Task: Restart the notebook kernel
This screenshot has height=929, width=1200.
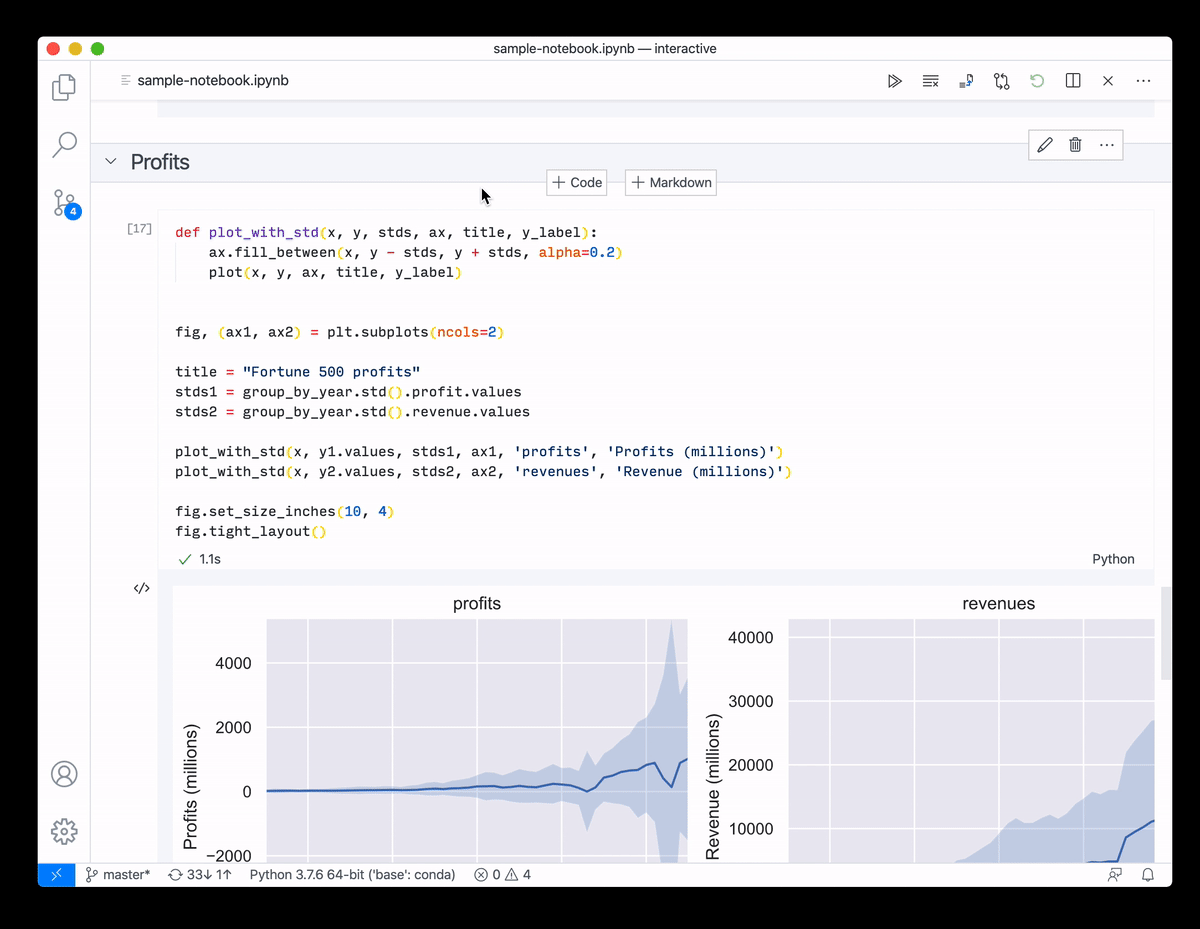Action: [1037, 81]
